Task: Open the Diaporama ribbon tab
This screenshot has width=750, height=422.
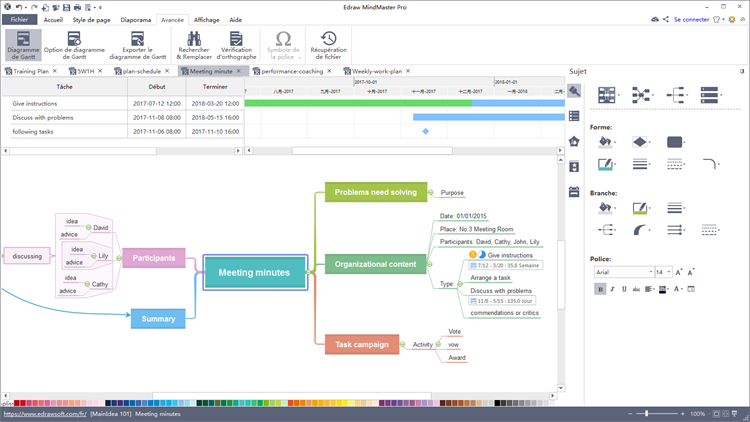Action: (x=136, y=20)
